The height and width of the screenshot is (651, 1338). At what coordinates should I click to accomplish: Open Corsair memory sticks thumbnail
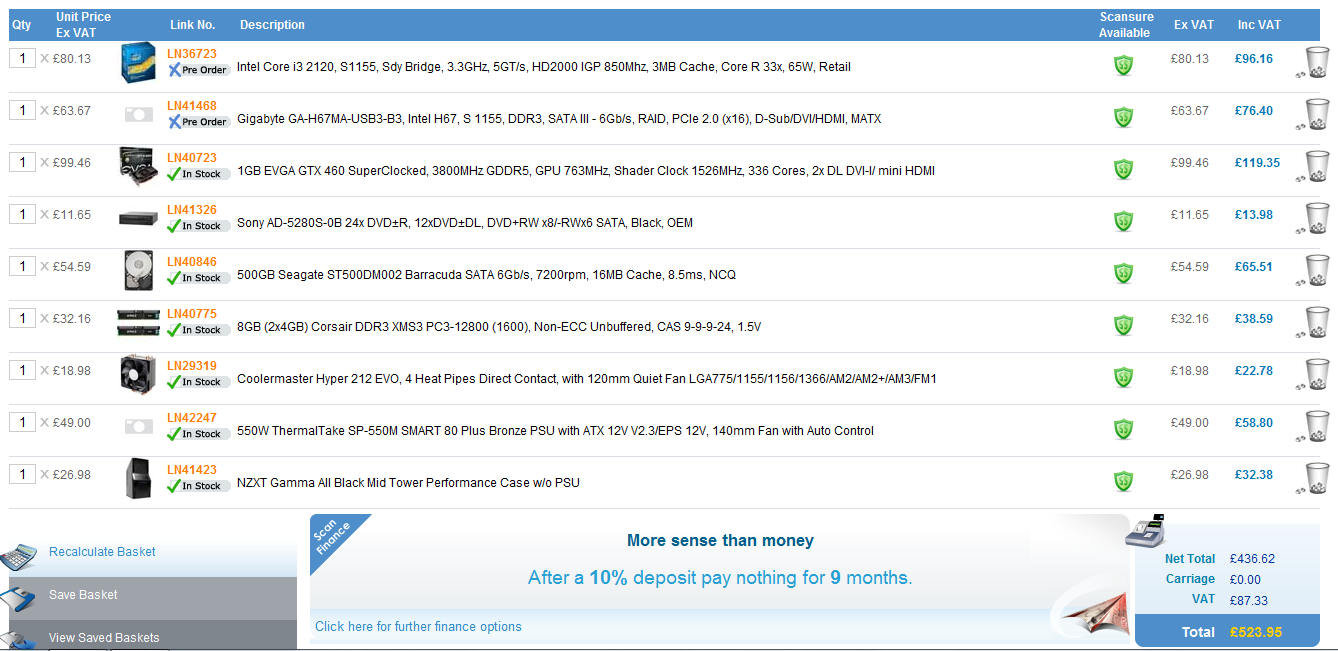coord(137,322)
